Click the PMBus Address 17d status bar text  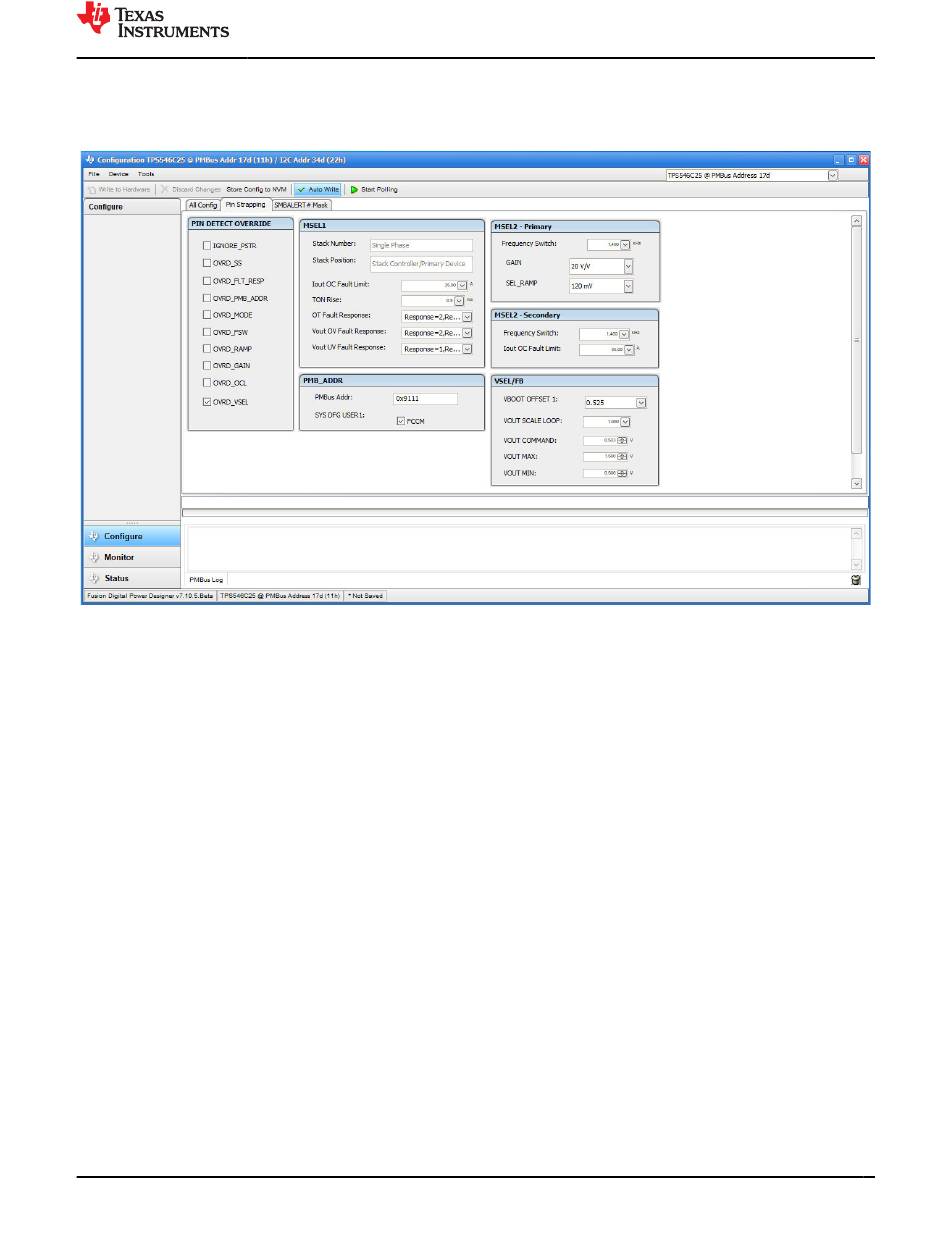[x=280, y=596]
